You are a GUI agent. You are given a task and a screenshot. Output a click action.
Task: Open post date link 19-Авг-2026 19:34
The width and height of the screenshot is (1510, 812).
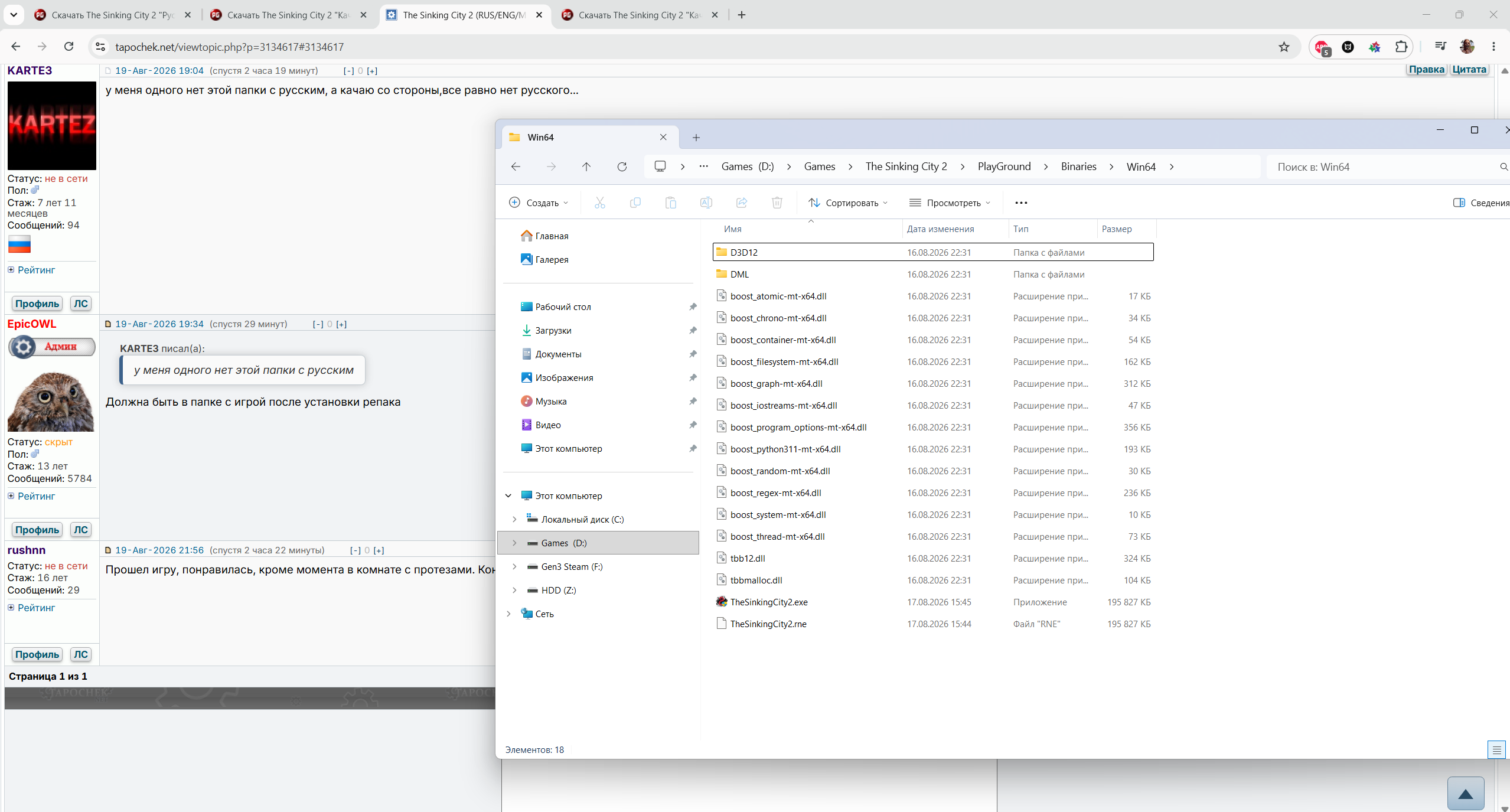tap(159, 324)
